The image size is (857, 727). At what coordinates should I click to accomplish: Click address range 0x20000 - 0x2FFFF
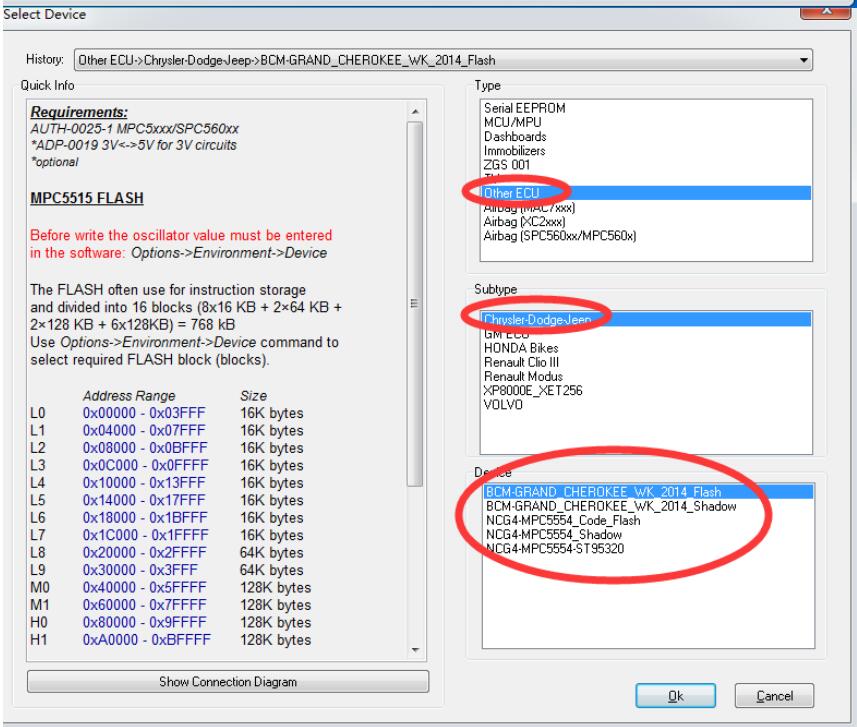tap(145, 553)
